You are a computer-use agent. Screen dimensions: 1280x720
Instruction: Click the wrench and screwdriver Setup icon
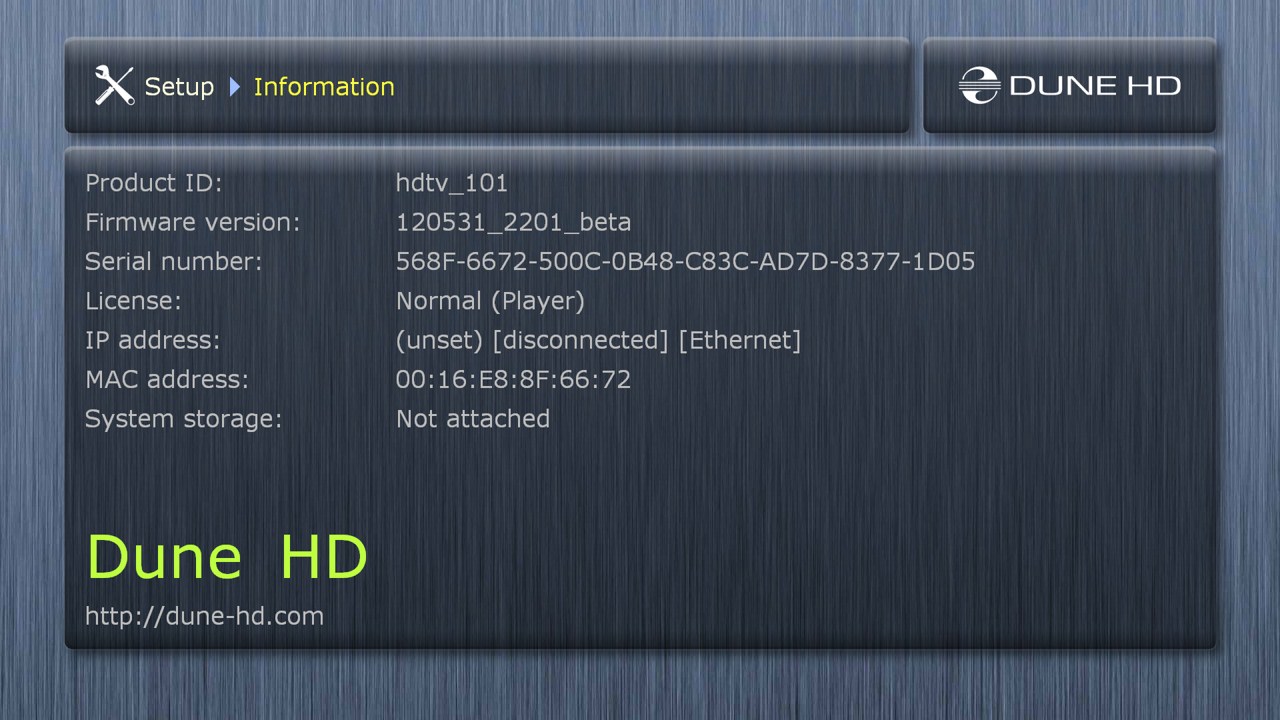pyautogui.click(x=114, y=86)
